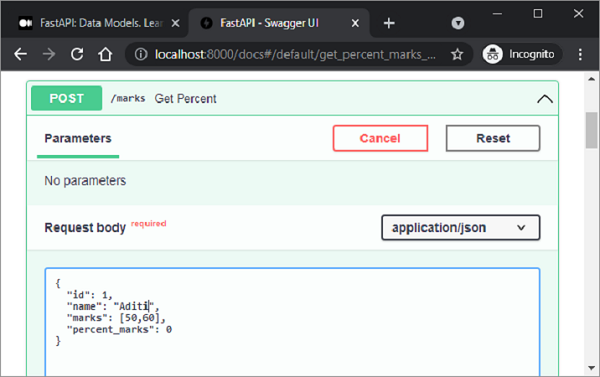Click the /marks path text
The width and height of the screenshot is (600, 377).
pos(128,98)
